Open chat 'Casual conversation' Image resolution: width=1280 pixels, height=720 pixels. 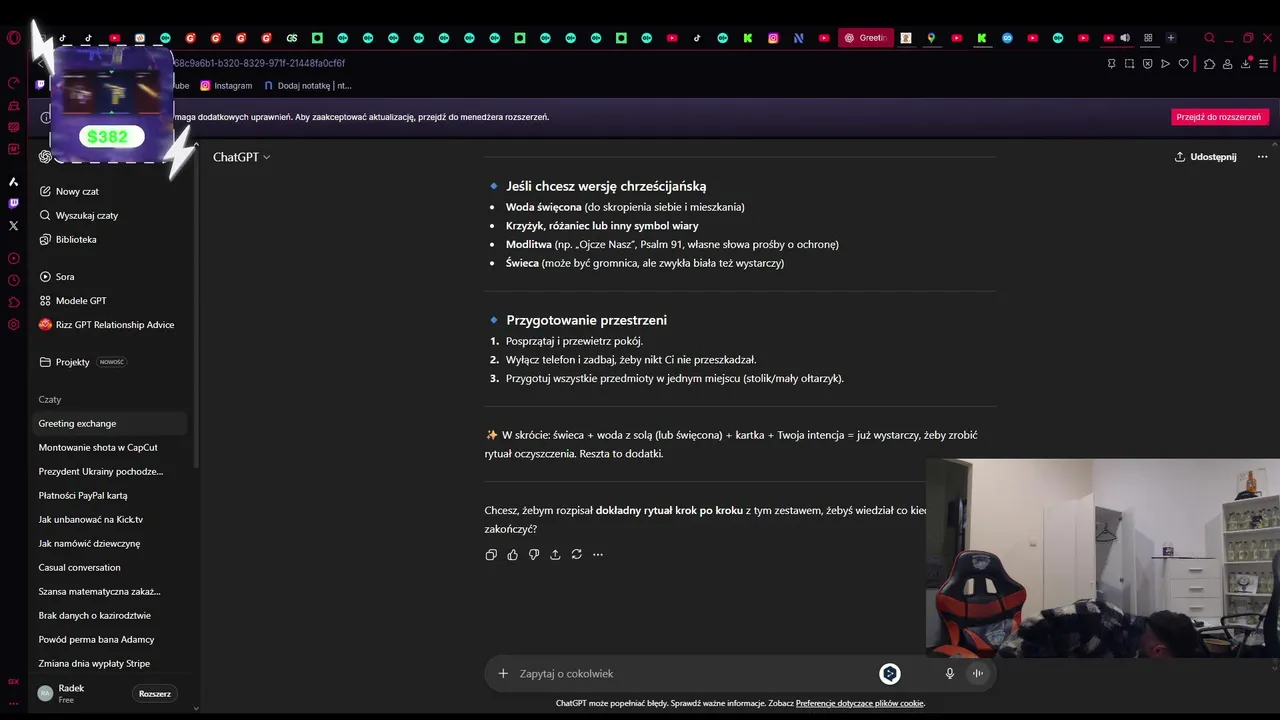coord(110,567)
